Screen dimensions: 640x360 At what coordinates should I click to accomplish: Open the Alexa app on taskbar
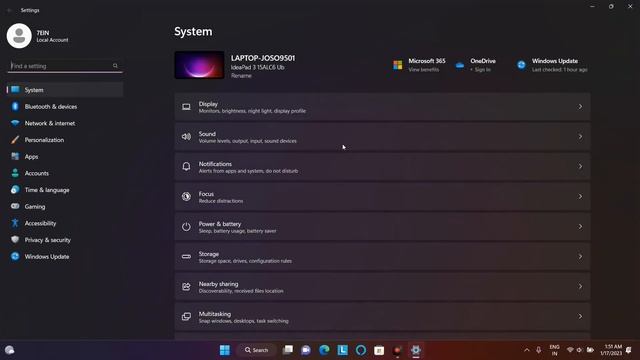pyautogui.click(x=361, y=350)
